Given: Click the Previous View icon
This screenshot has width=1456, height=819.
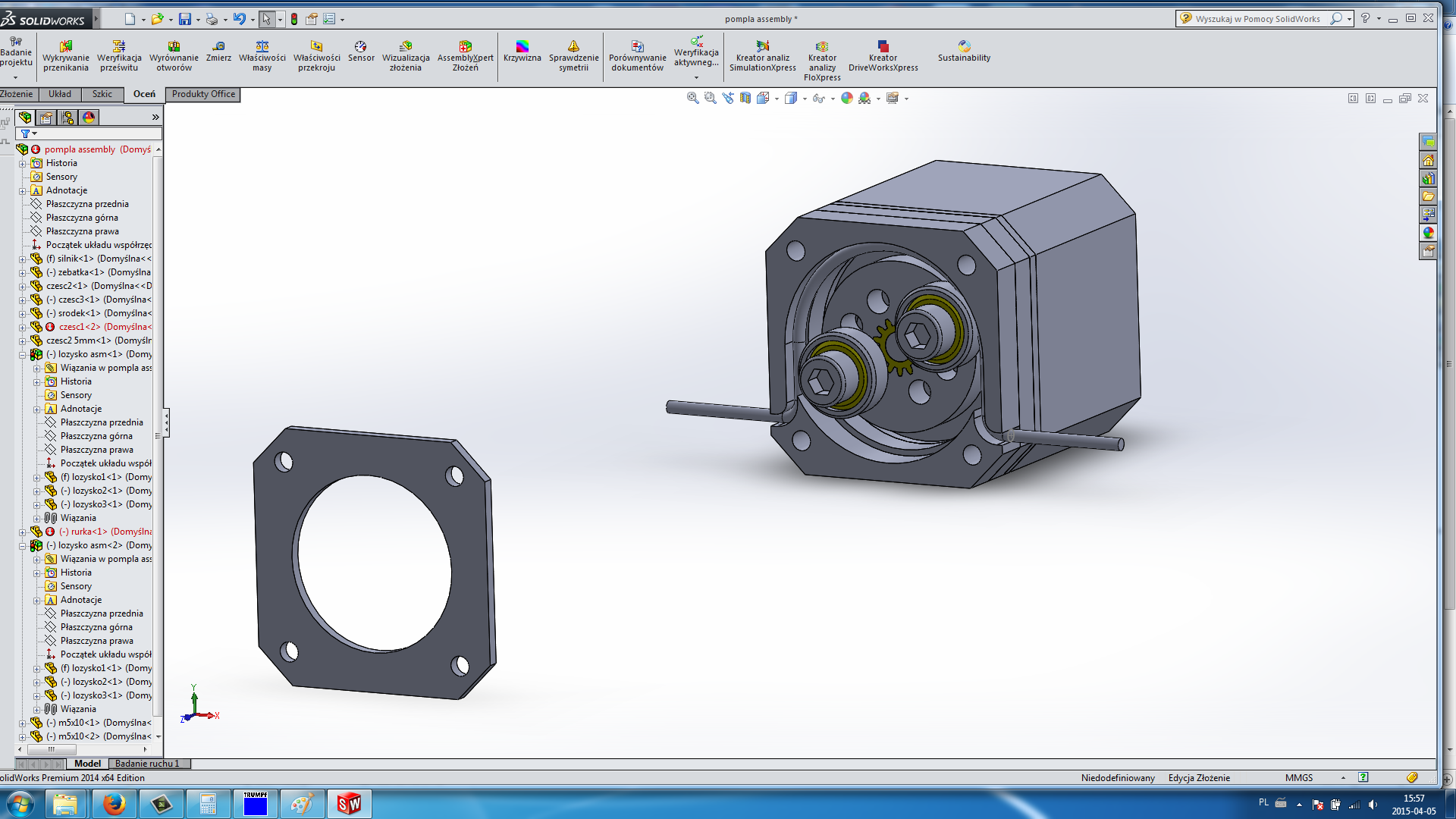Looking at the screenshot, I should pos(728,98).
